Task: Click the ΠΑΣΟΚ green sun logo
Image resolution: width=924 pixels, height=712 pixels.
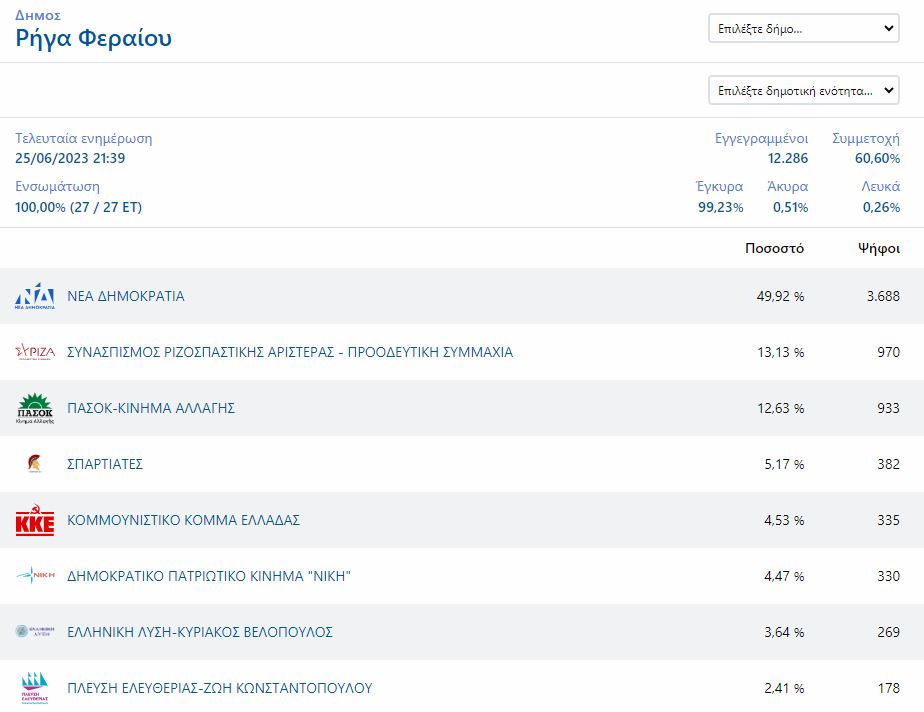Action: 35,409
